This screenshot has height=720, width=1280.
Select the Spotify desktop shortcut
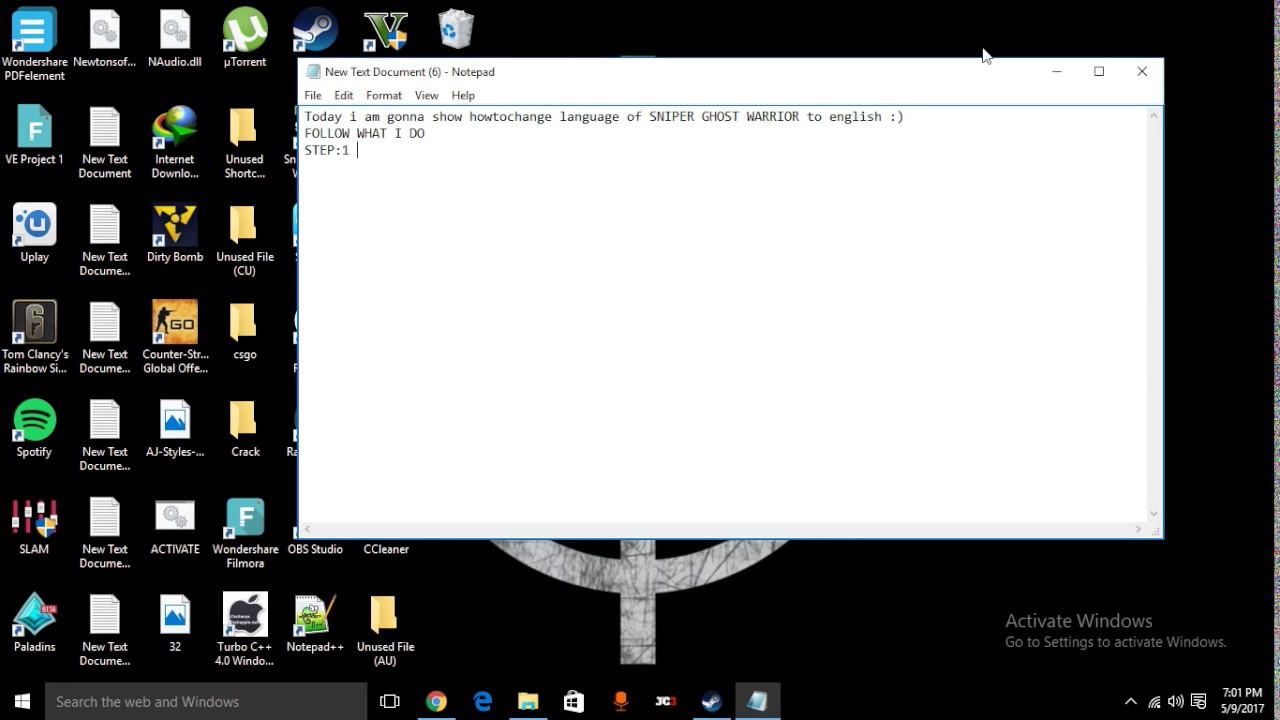coord(34,429)
